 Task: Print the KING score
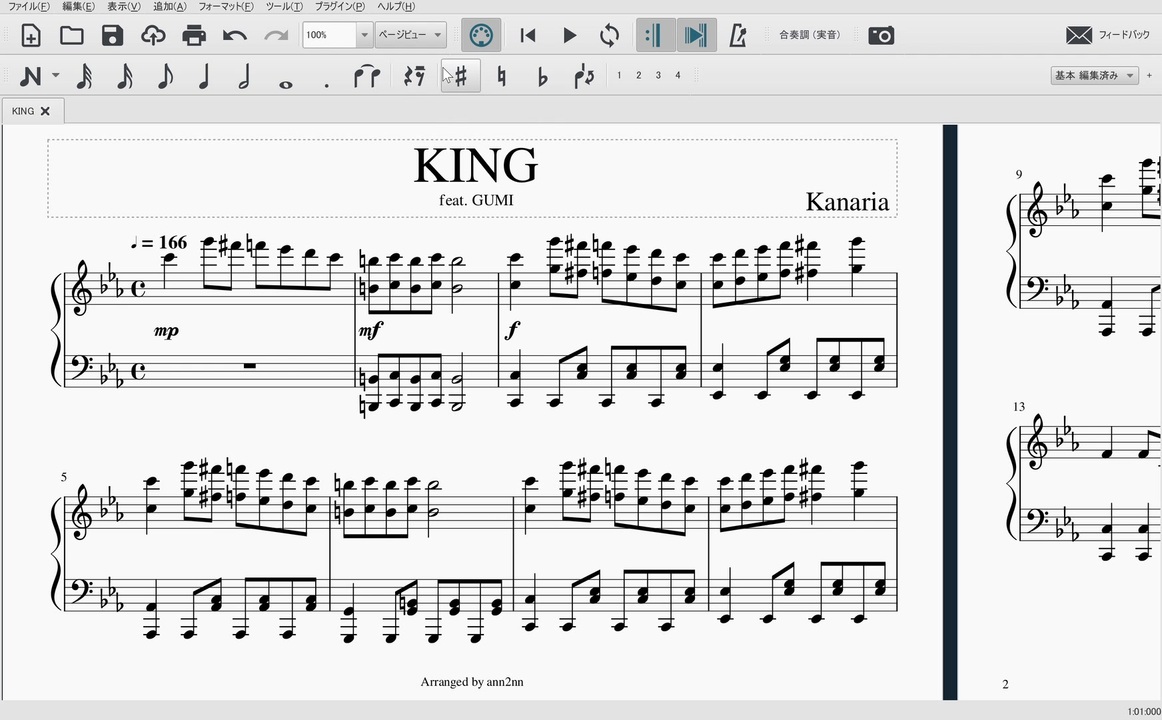pos(193,36)
